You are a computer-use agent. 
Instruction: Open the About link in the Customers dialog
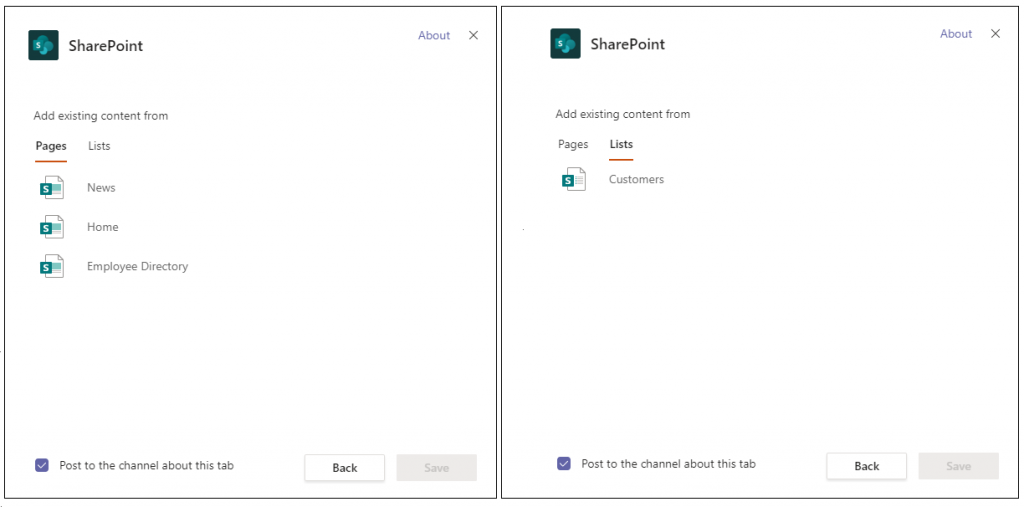tap(956, 34)
